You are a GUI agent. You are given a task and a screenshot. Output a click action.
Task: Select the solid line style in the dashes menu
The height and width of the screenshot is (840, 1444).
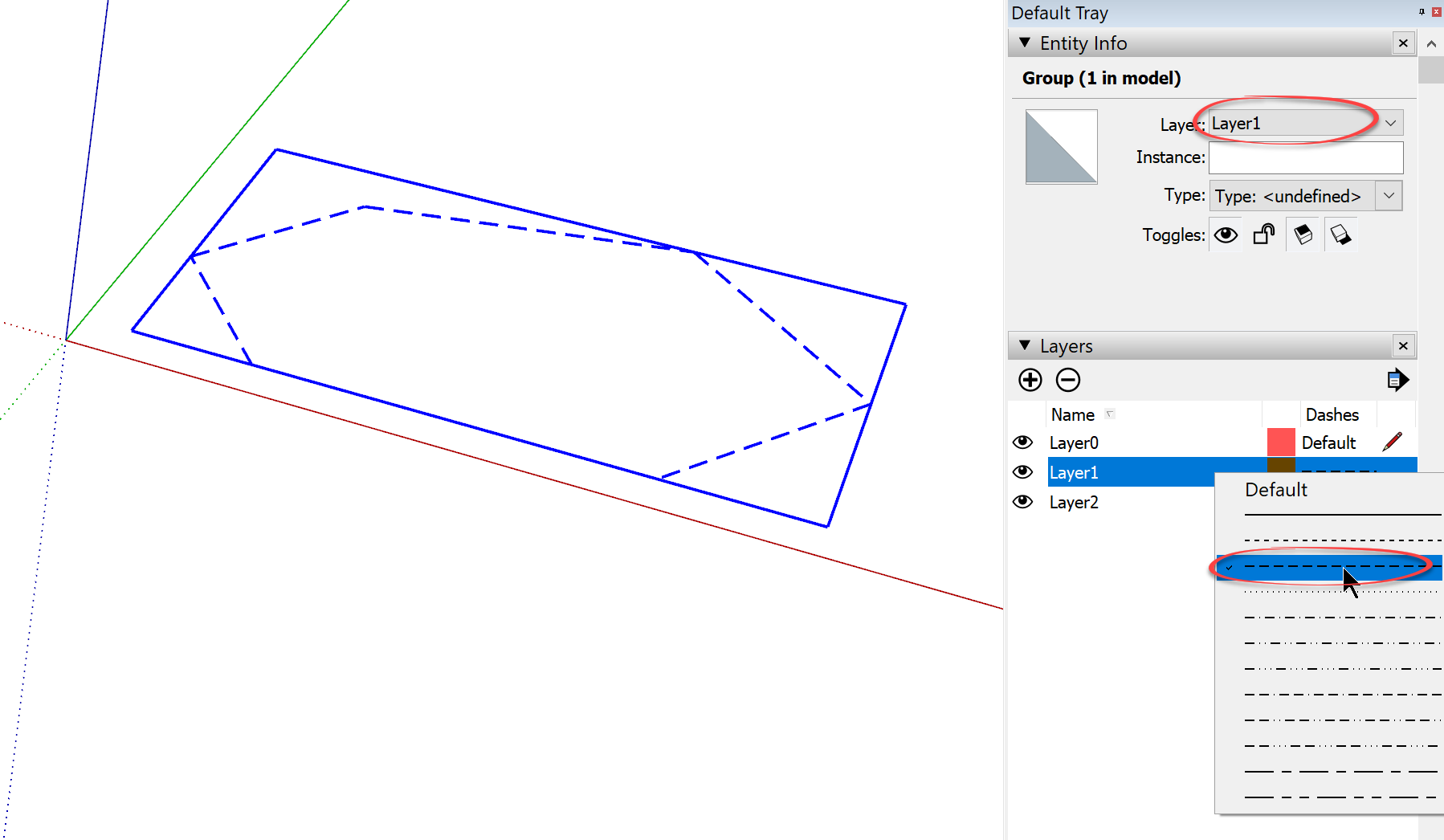point(1341,515)
